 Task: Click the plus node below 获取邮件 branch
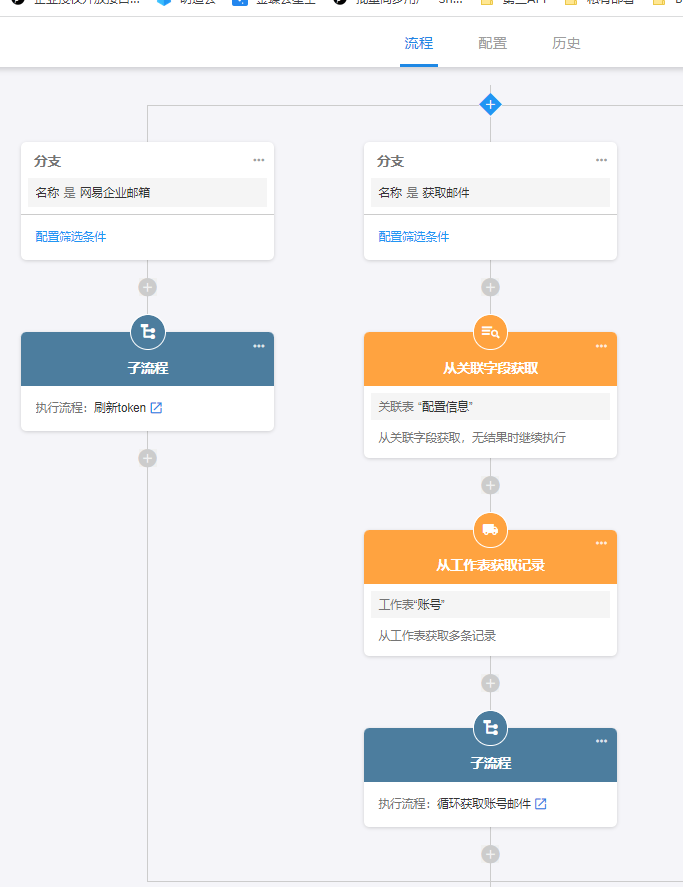tap(490, 287)
